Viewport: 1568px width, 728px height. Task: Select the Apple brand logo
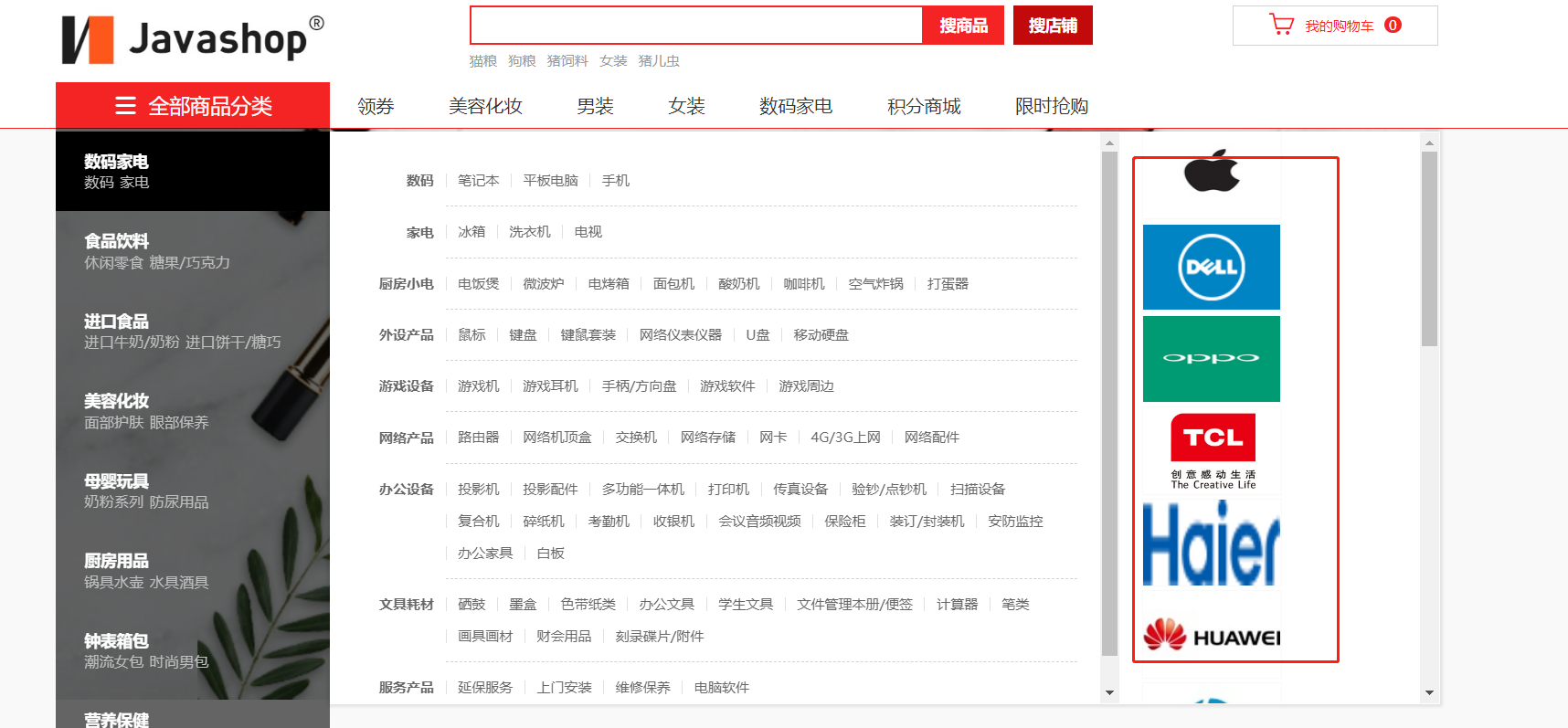pyautogui.click(x=1212, y=171)
